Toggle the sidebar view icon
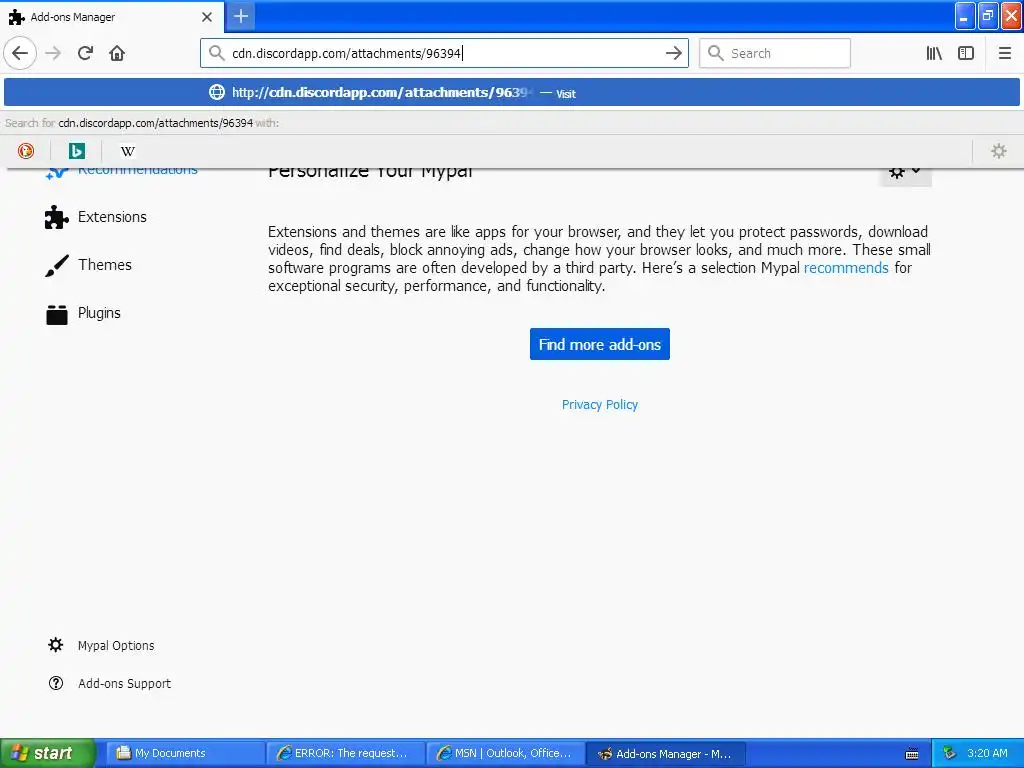1024x768 pixels. (966, 53)
